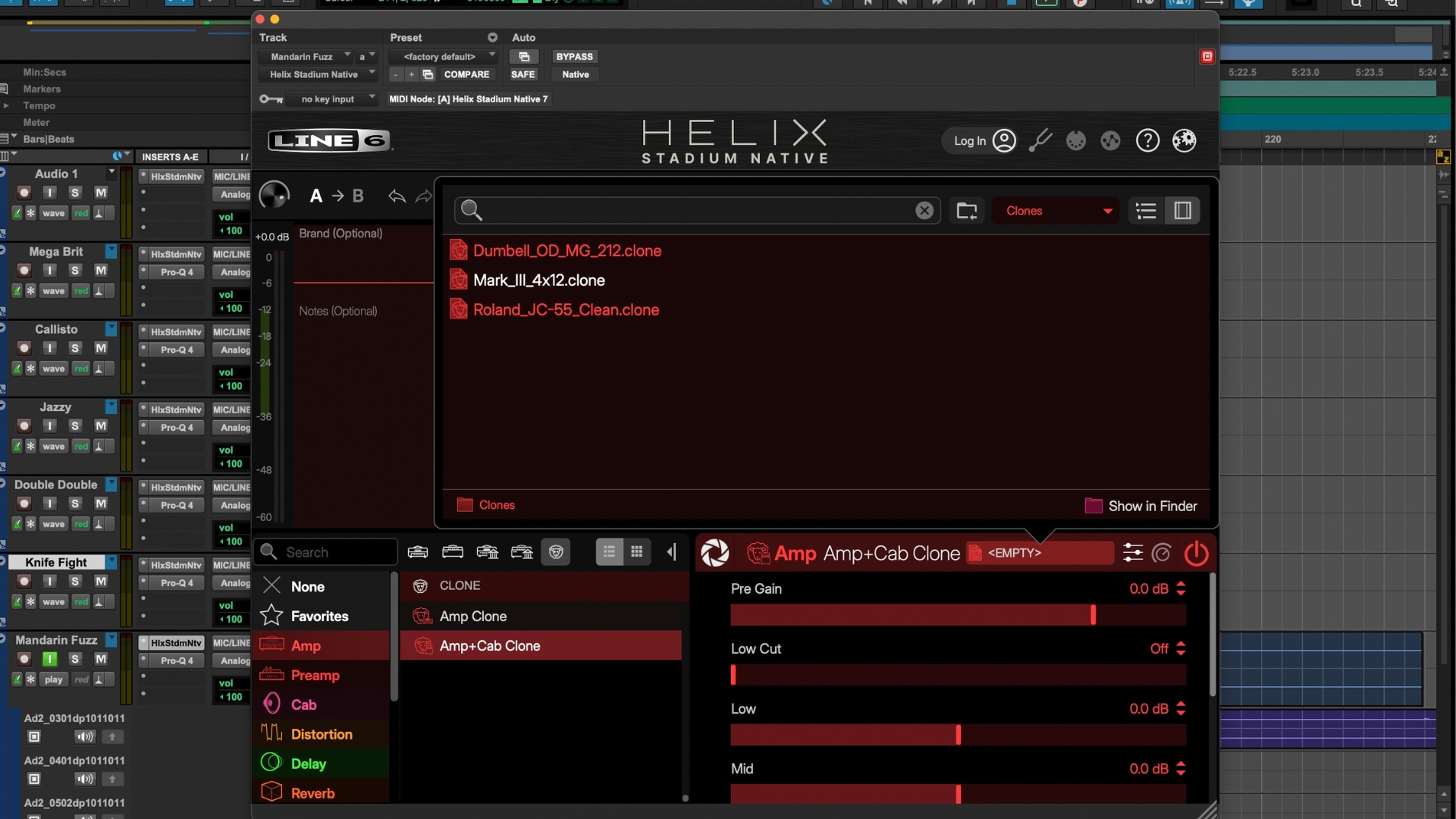
Task: Open the EMPTY clone file selector
Action: coord(1040,553)
